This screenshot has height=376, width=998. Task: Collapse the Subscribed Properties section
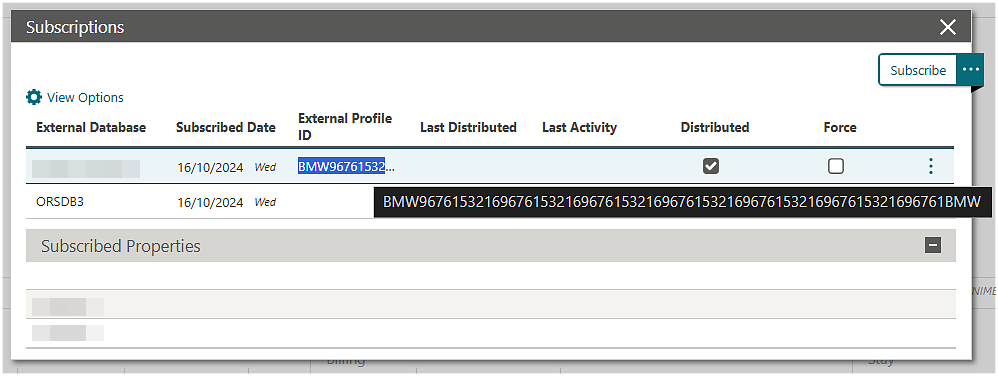click(933, 245)
